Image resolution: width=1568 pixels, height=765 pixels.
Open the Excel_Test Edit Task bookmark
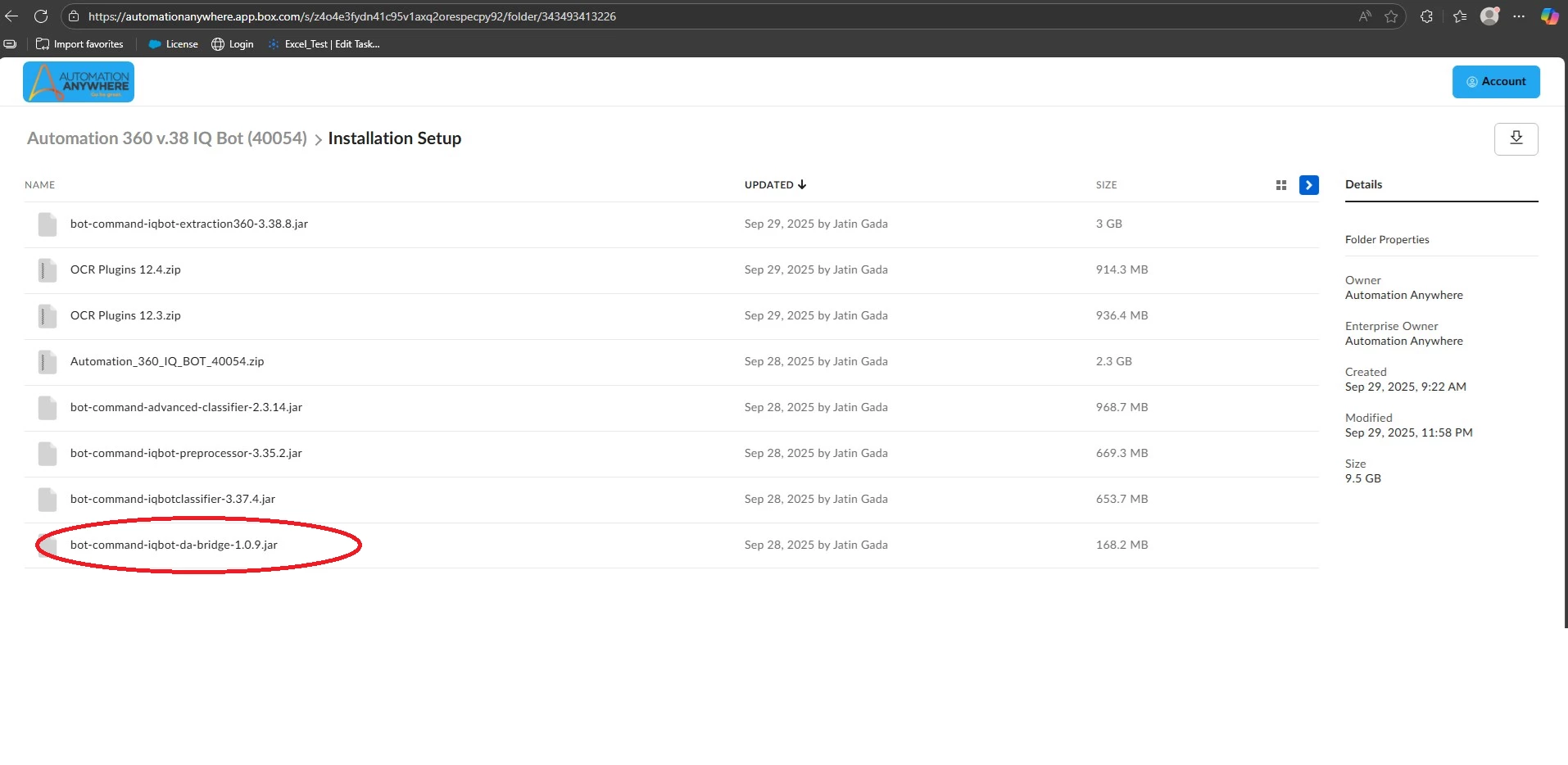tap(324, 44)
